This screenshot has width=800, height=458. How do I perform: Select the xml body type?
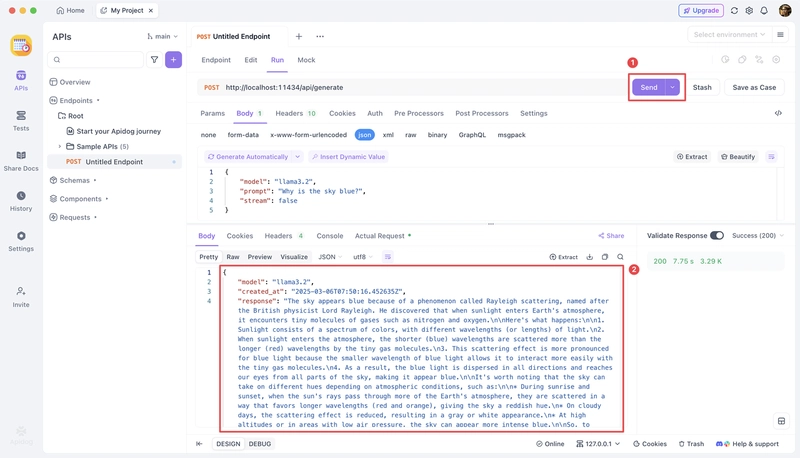388,135
